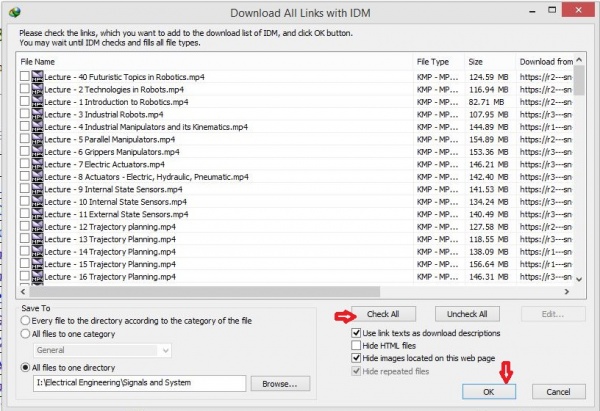This screenshot has height=411, width=600.
Task: Enable Hide HTML files option
Action: point(356,345)
